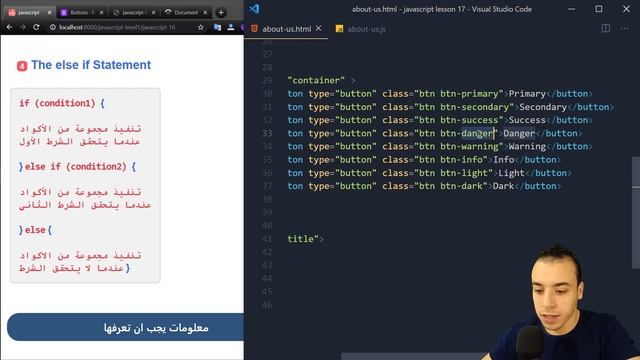The image size is (640, 360).
Task: Click the browser forward arrow
Action: [x=23, y=27]
